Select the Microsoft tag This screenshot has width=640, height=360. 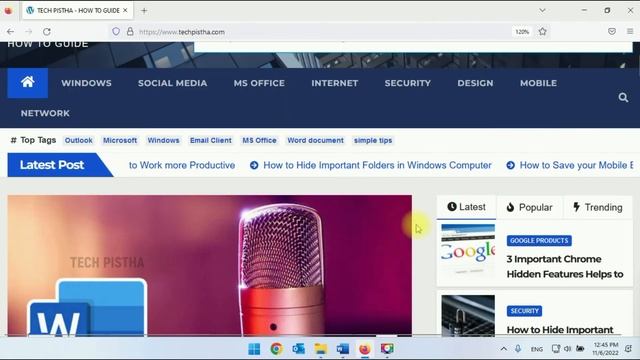click(120, 140)
